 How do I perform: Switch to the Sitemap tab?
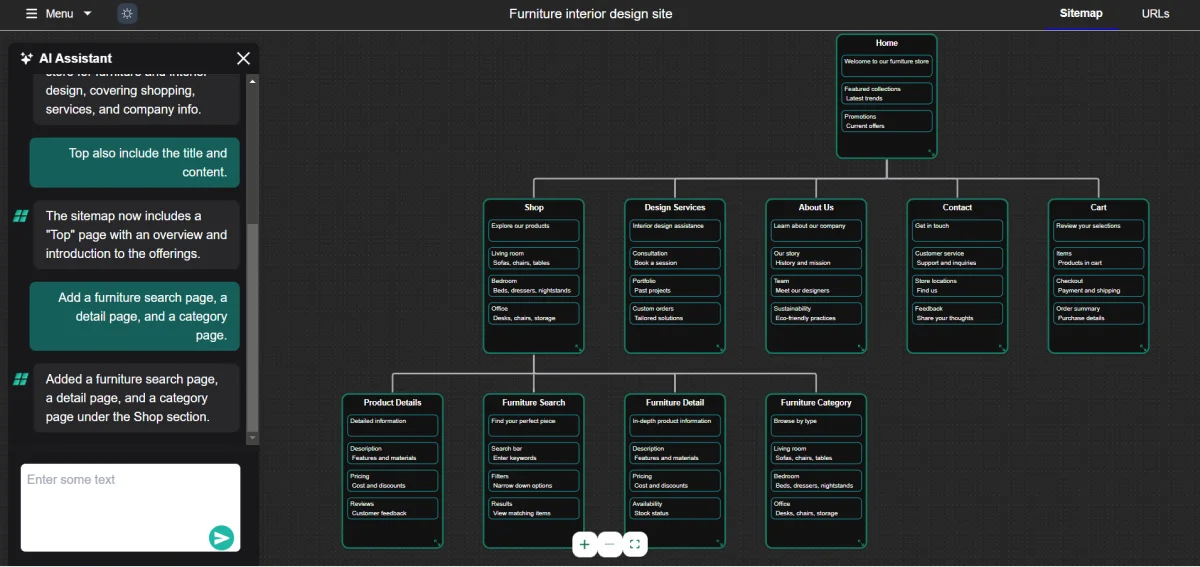point(1081,14)
